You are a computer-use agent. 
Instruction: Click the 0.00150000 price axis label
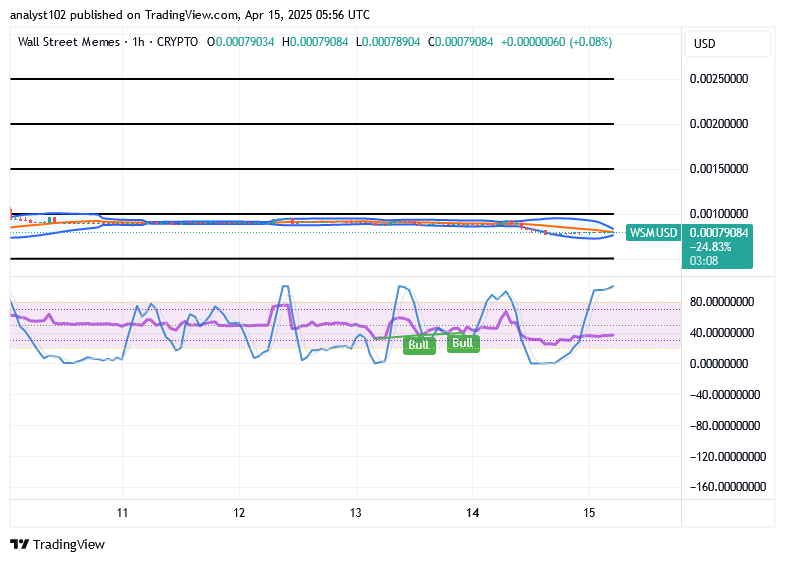pyautogui.click(x=719, y=169)
